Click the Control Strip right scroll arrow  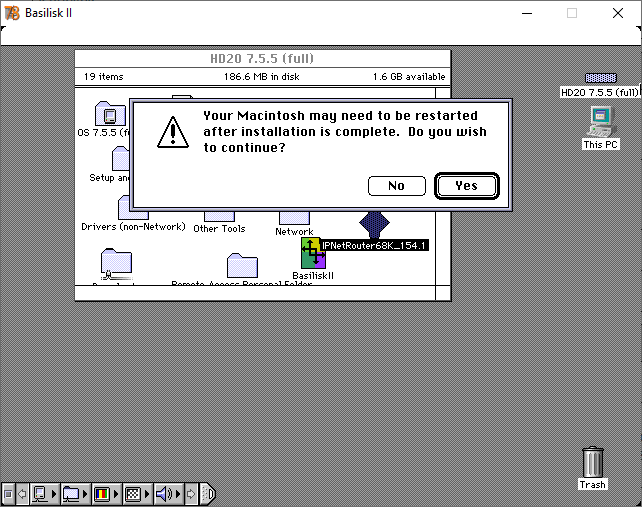click(x=191, y=494)
